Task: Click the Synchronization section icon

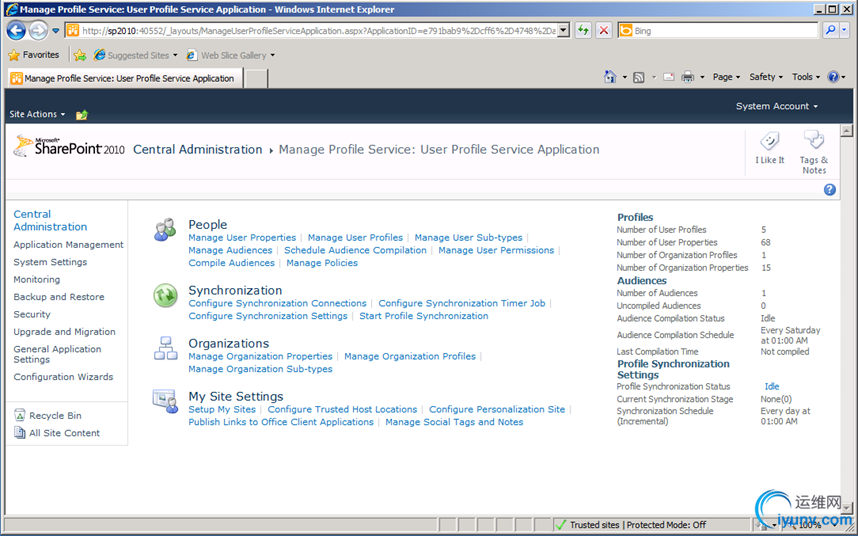Action: coord(165,295)
